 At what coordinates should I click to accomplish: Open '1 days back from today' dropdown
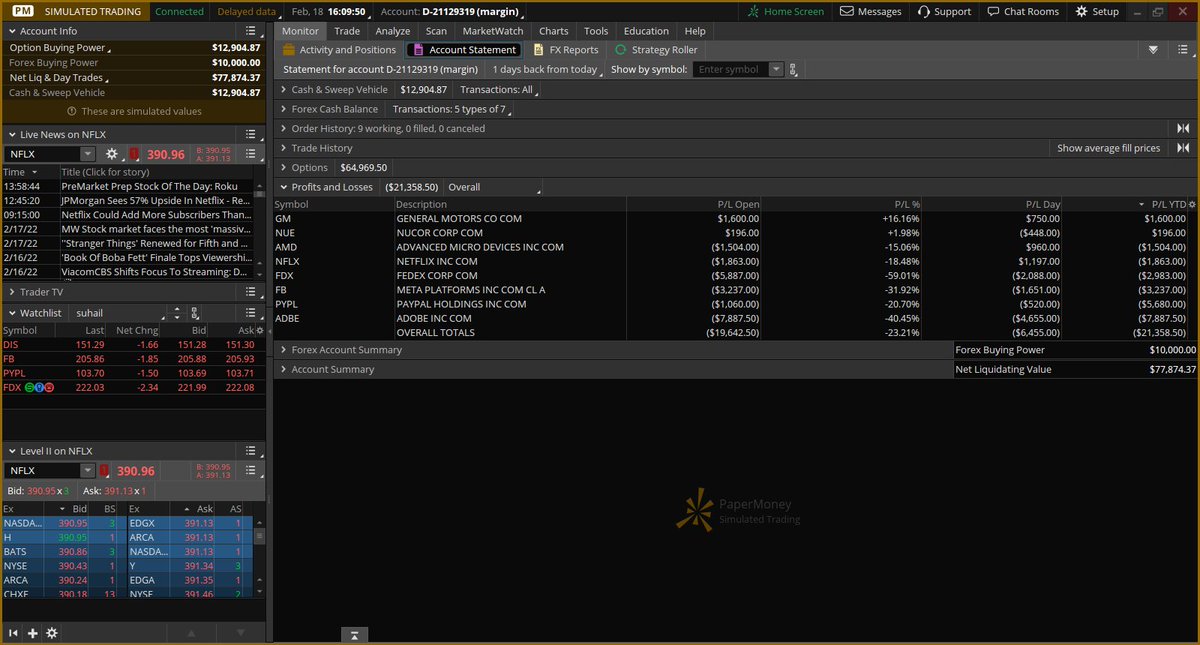(x=548, y=70)
